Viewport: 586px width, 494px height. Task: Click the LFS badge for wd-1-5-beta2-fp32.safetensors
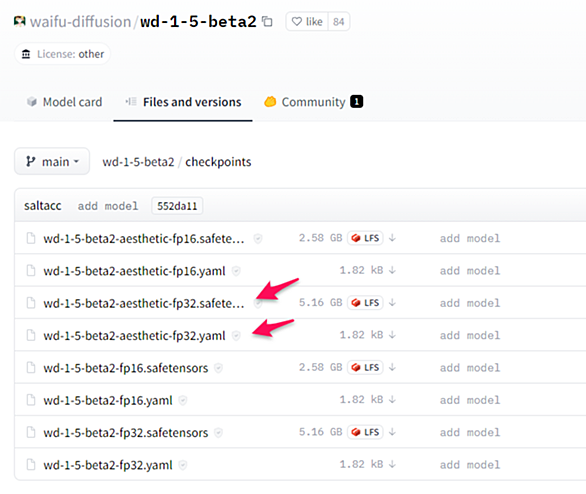[x=366, y=432]
